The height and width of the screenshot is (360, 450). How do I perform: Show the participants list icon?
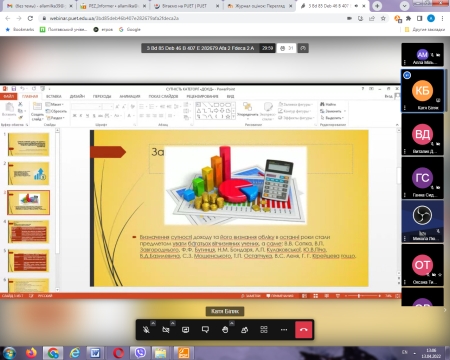pyautogui.click(x=244, y=330)
